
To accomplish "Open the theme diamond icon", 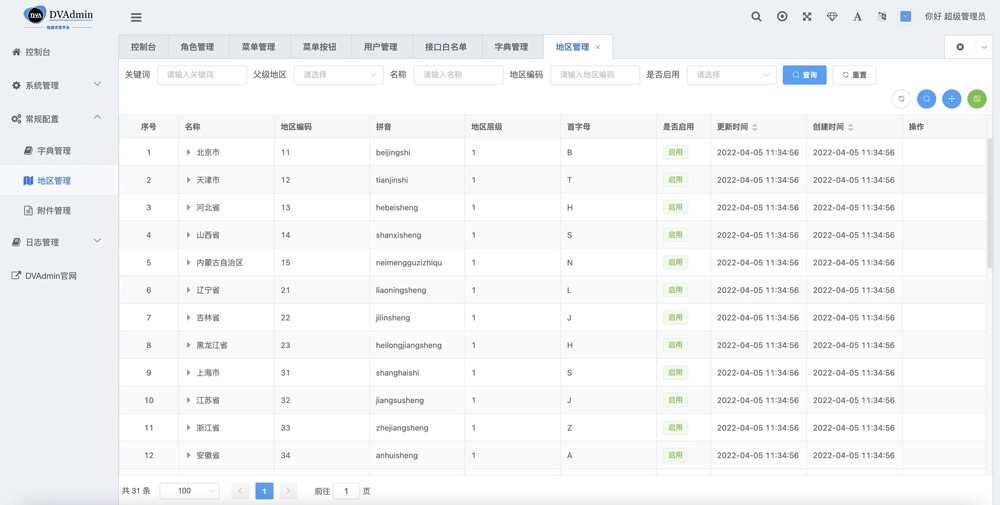I will 832,17.
